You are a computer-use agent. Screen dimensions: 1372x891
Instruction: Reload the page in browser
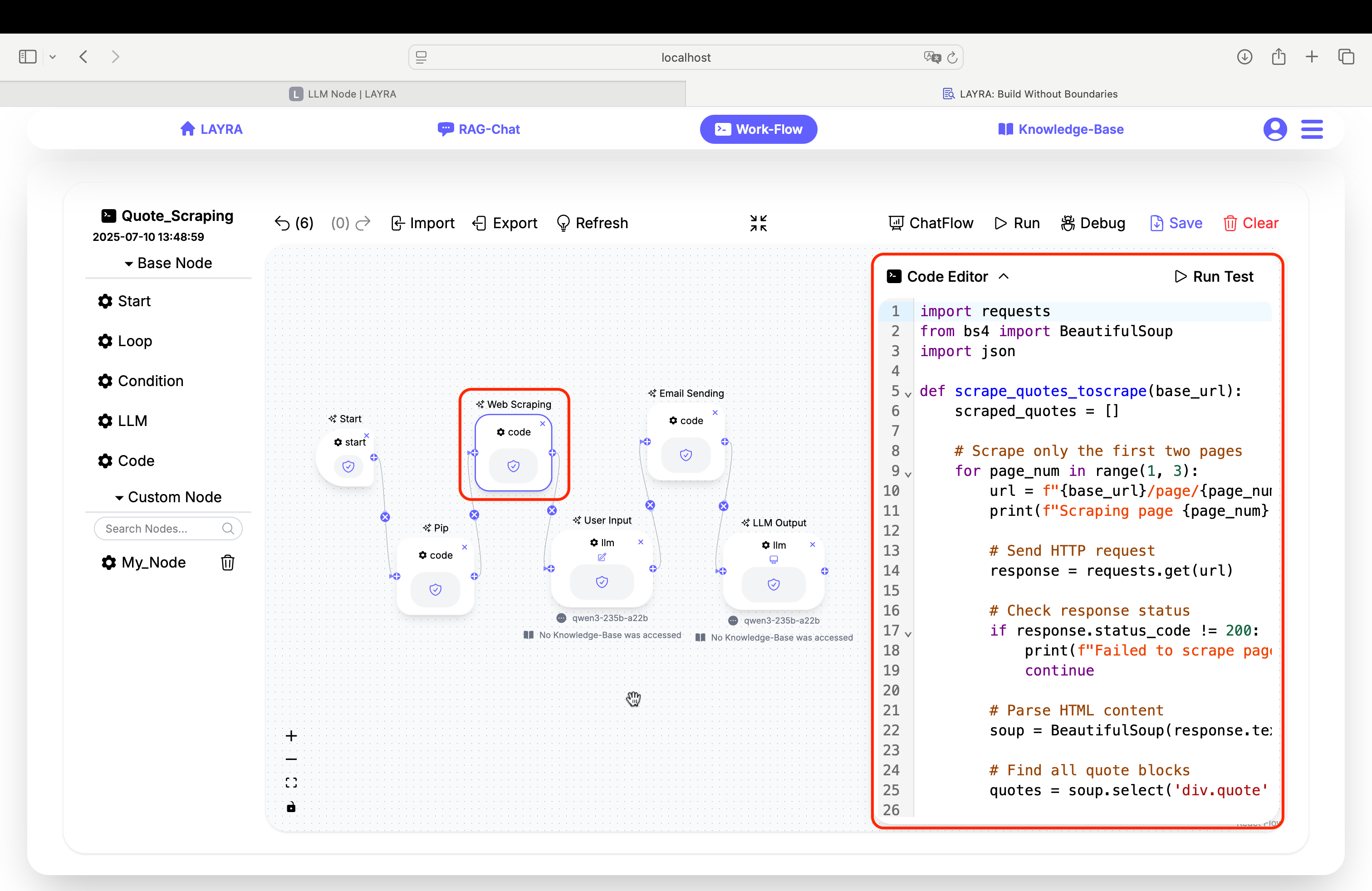click(x=952, y=57)
